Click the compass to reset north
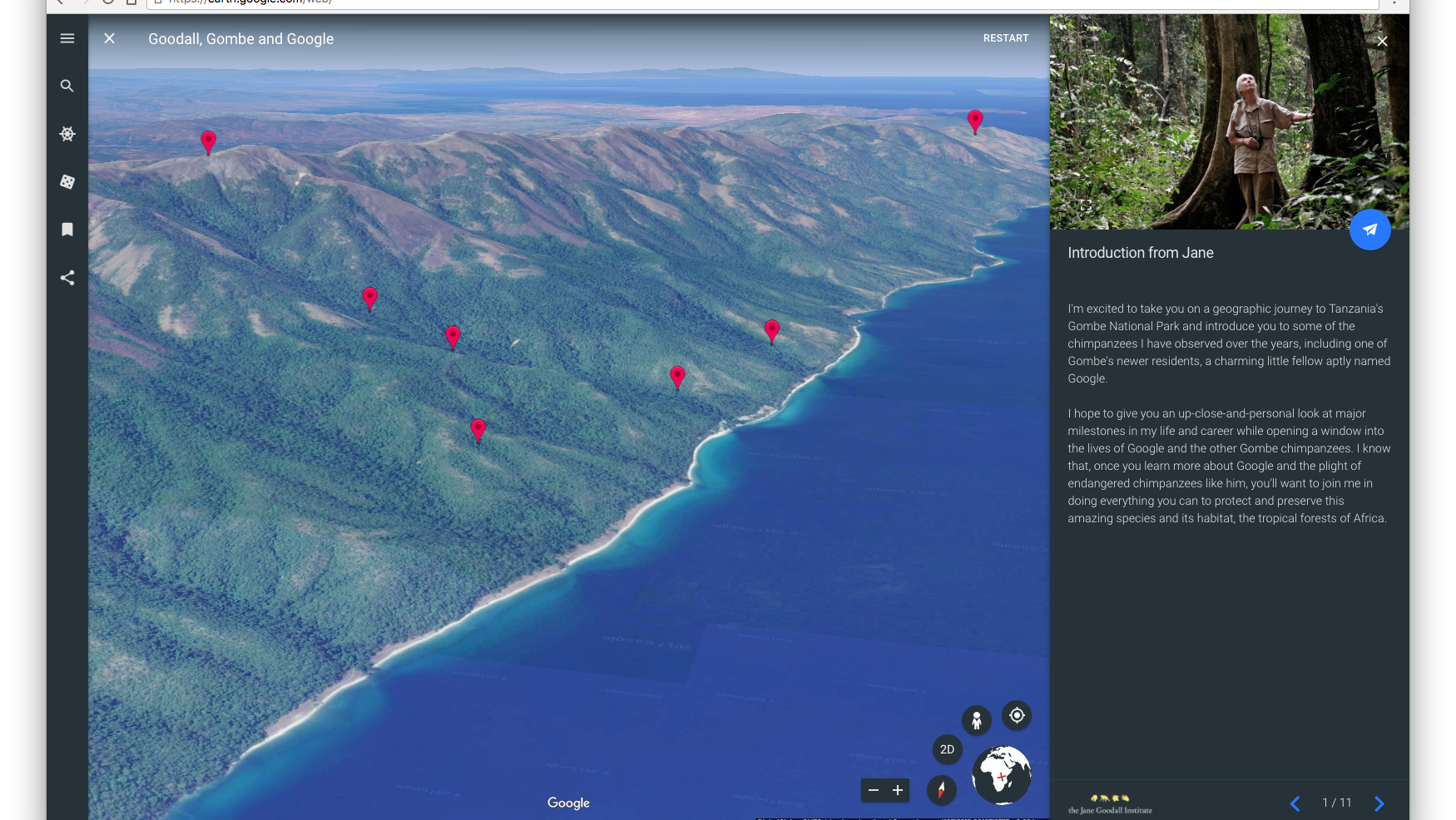Image resolution: width=1456 pixels, height=820 pixels. (x=941, y=789)
